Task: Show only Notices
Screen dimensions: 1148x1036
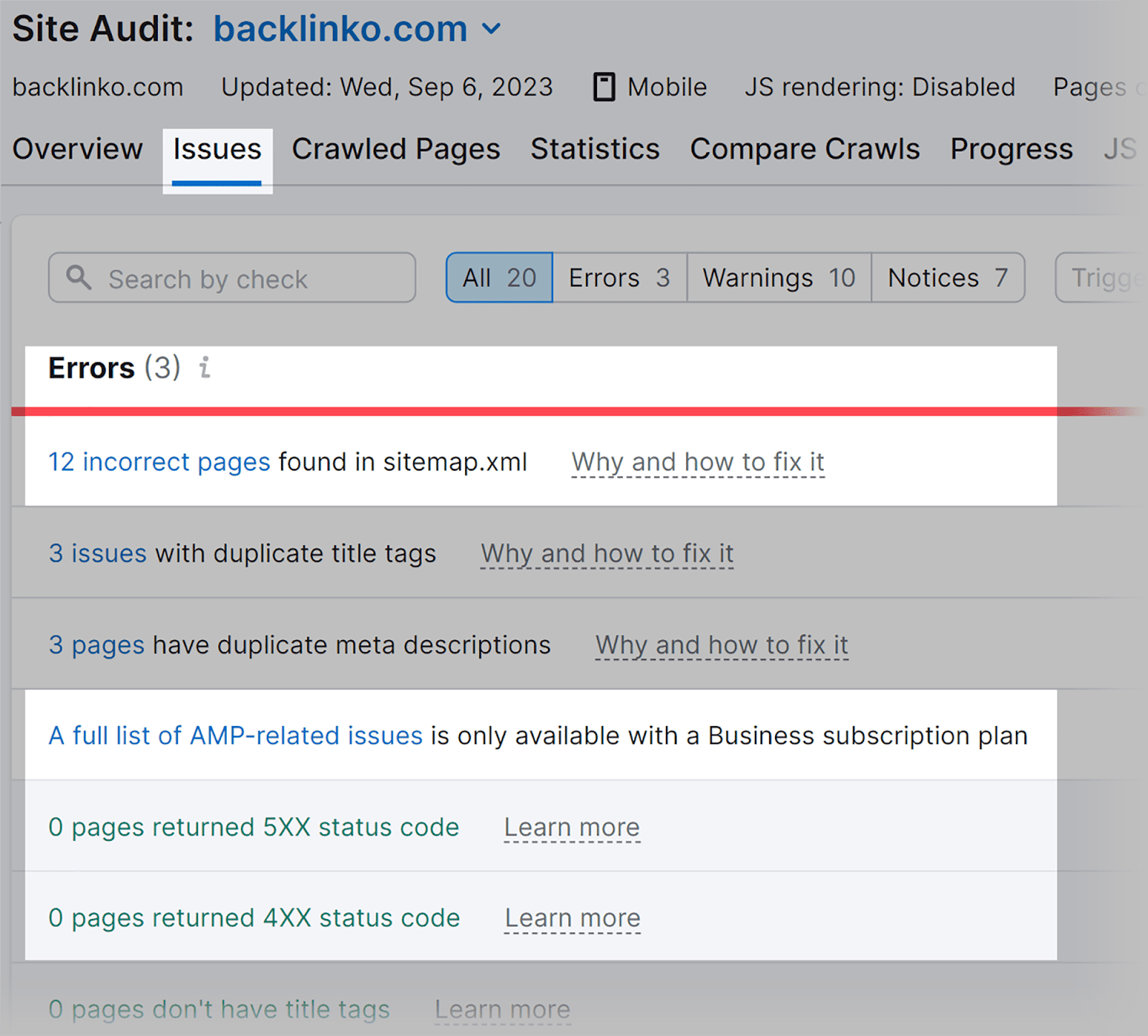Action: click(x=947, y=278)
